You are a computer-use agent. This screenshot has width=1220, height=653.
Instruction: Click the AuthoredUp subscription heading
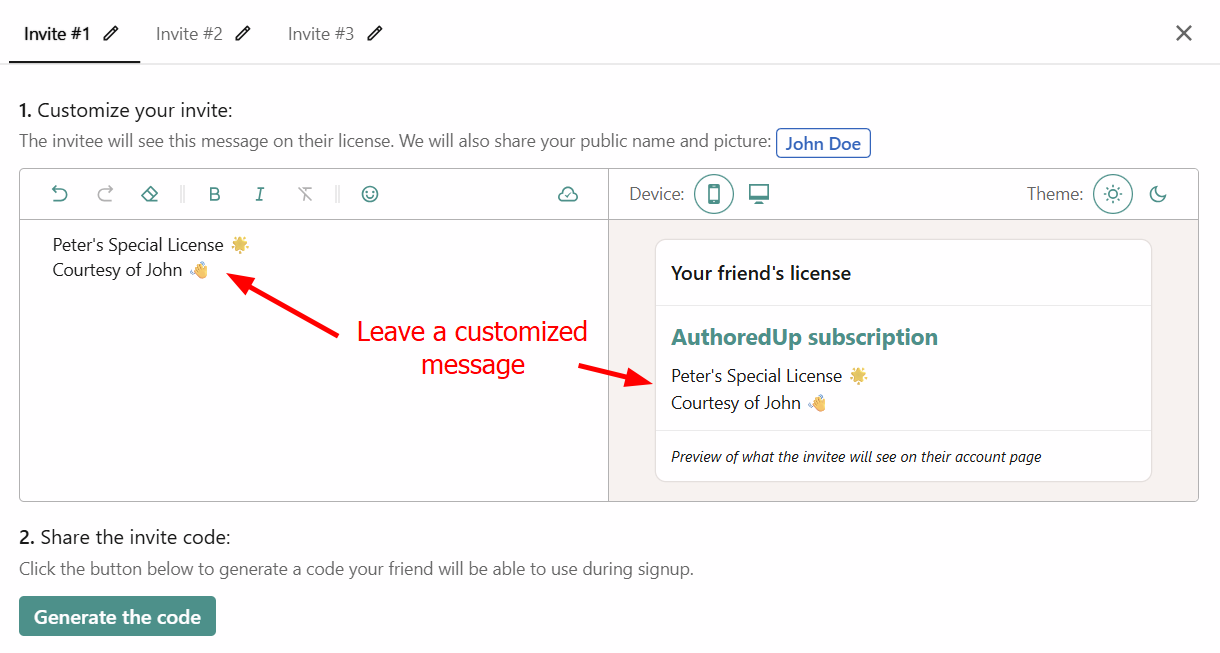point(804,337)
